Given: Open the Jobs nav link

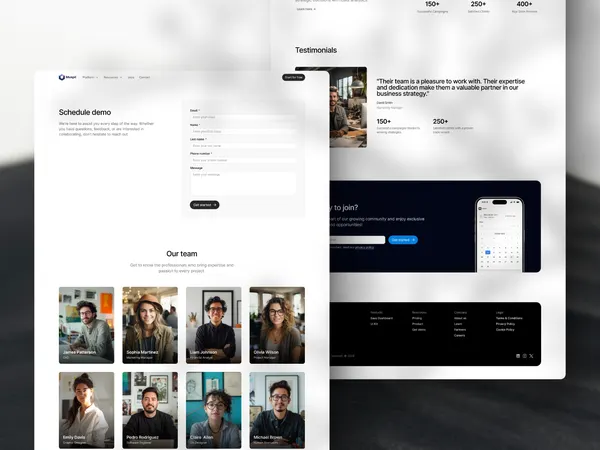Looking at the screenshot, I should click(131, 77).
